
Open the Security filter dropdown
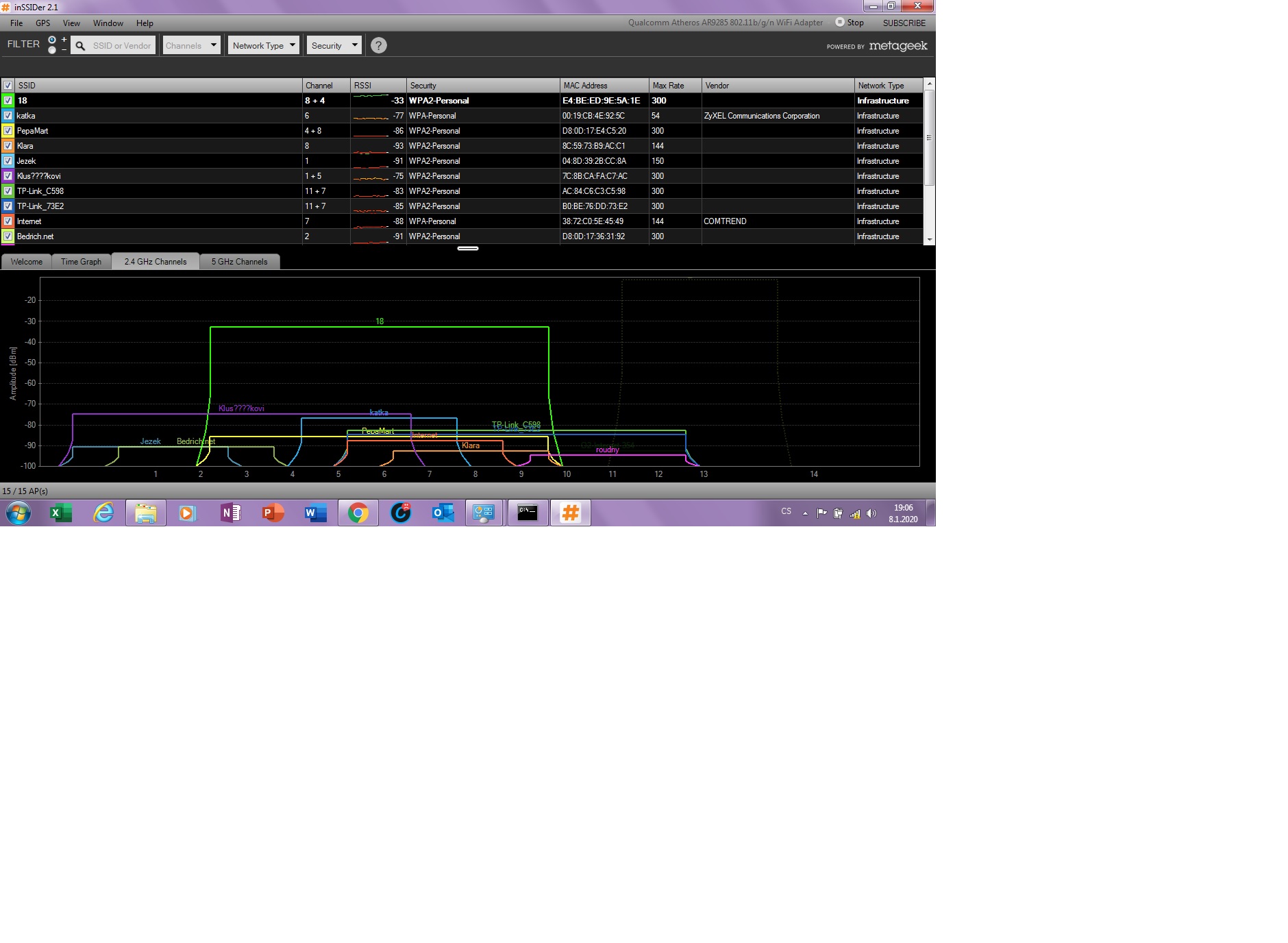click(334, 45)
